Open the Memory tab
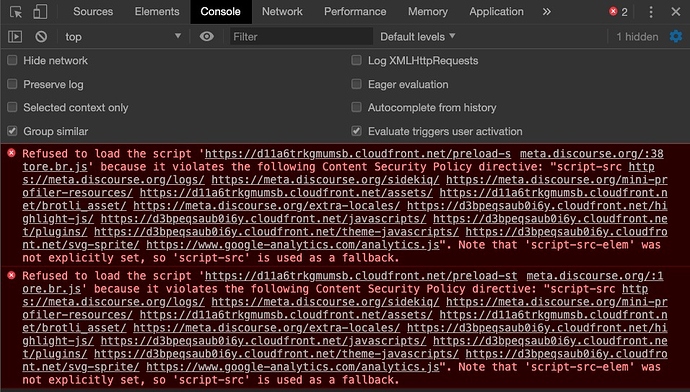690x392 pixels. 428,11
